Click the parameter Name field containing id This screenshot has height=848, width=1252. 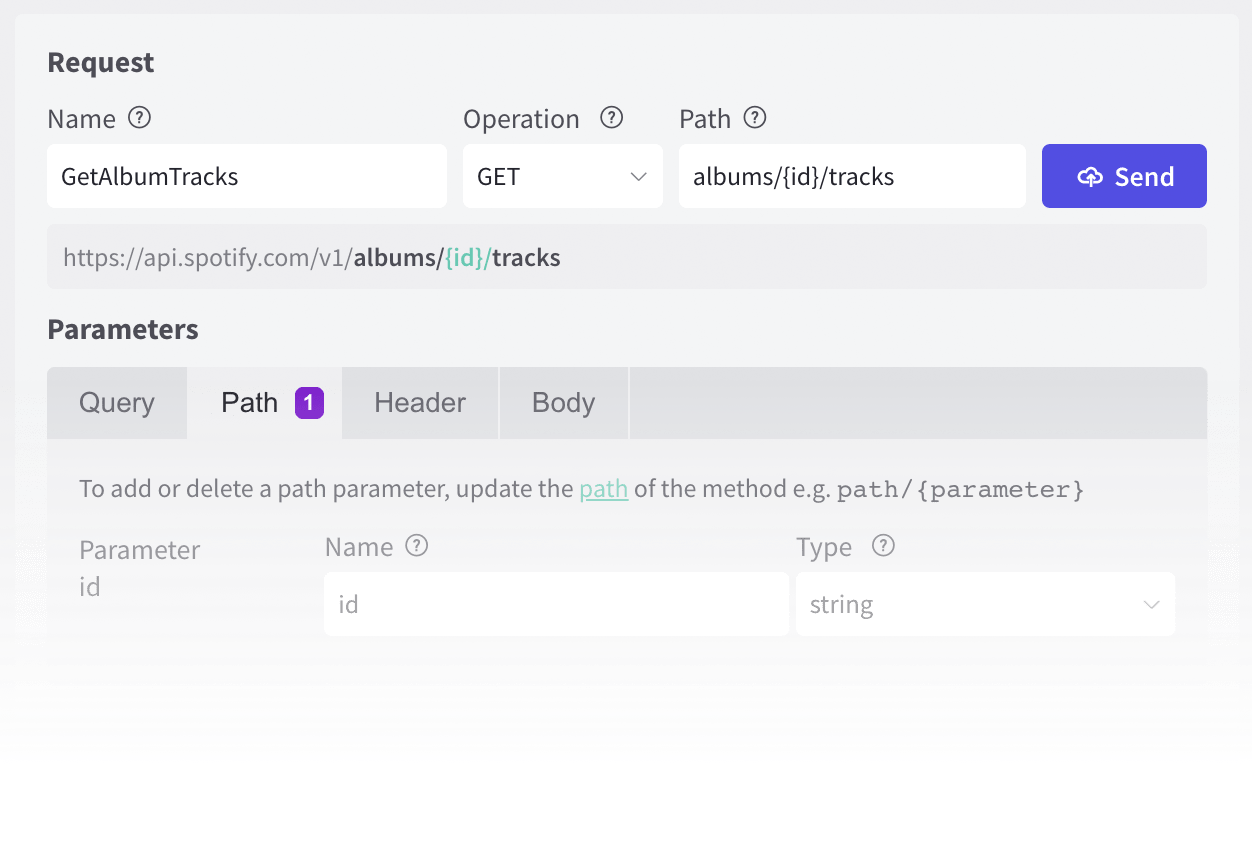point(555,604)
